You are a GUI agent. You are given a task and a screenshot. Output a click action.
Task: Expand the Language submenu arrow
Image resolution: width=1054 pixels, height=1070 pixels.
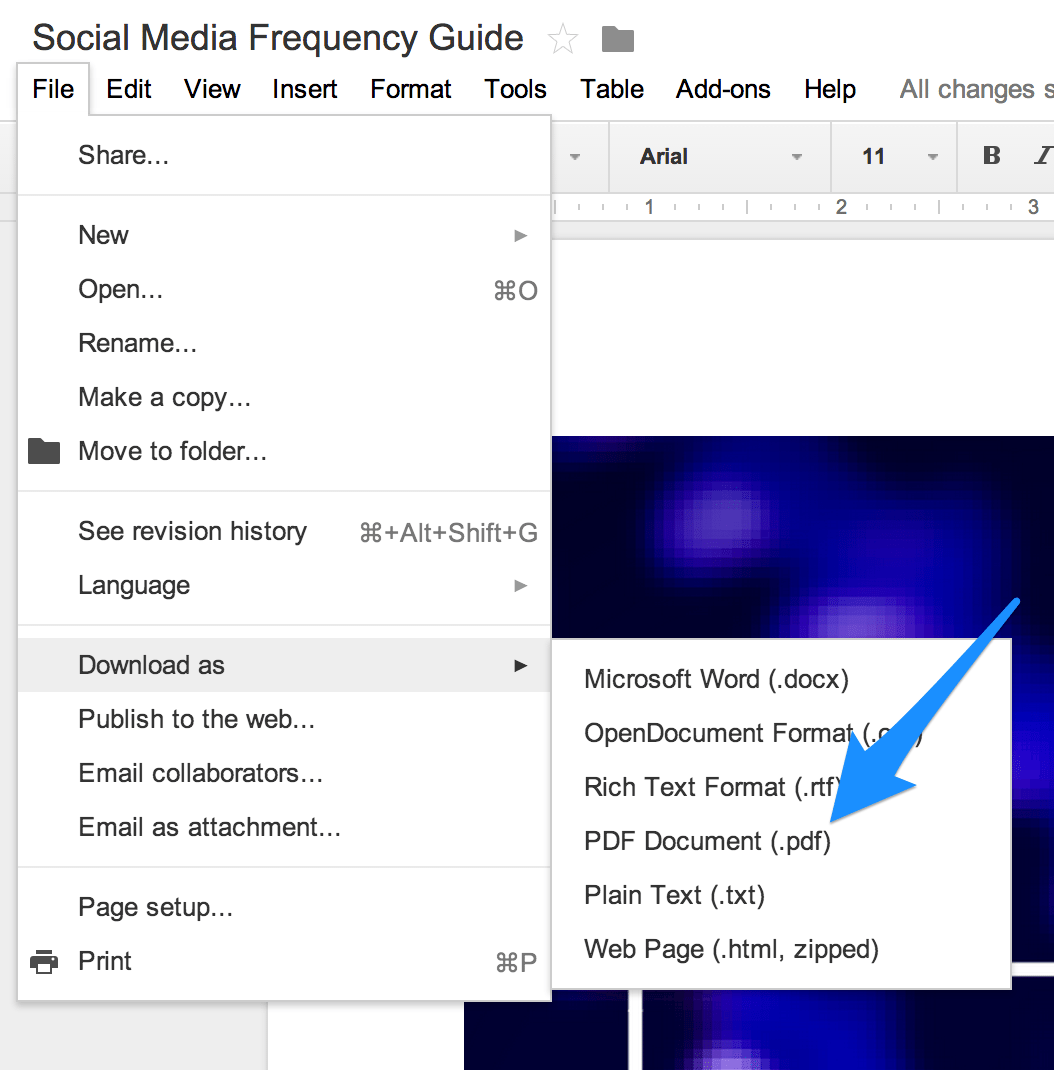[519, 586]
